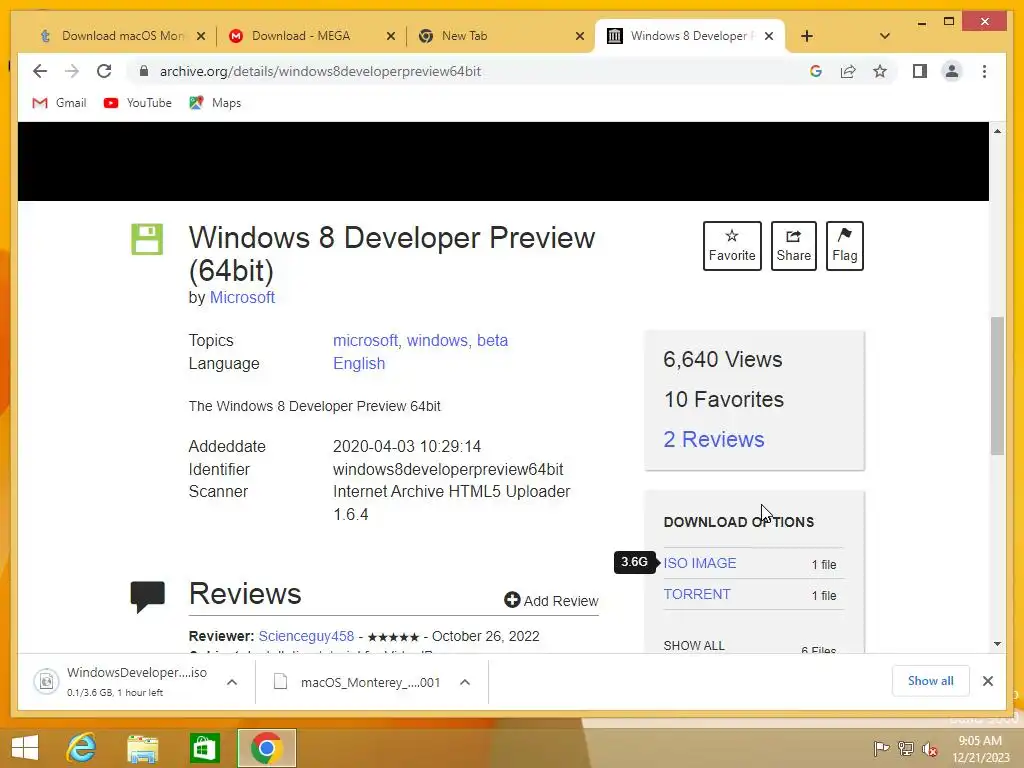Go back to the previous page
This screenshot has height=768, width=1024.
point(40,71)
